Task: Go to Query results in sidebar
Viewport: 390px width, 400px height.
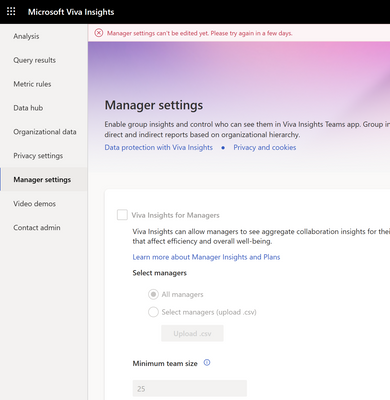Action: tap(35, 60)
